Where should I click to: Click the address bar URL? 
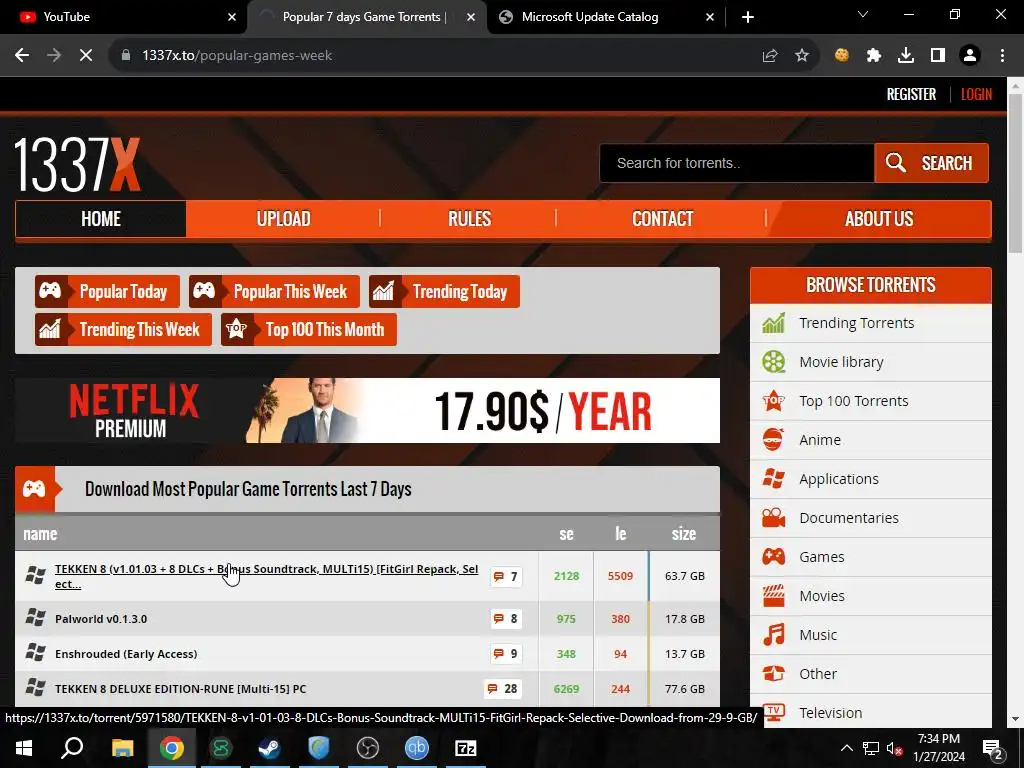click(237, 56)
